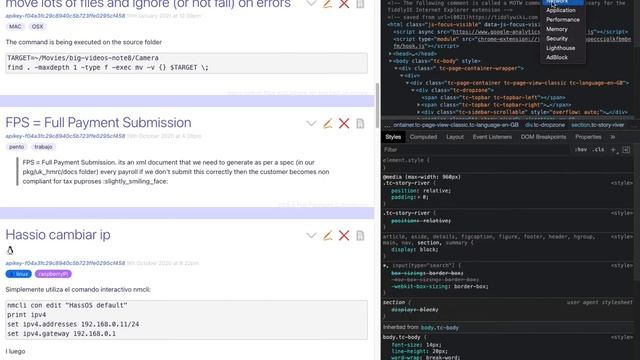Image resolution: width=640 pixels, height=360 pixels.
Task: Edit the Hassio cambiar ip tiddler
Action: (327, 235)
